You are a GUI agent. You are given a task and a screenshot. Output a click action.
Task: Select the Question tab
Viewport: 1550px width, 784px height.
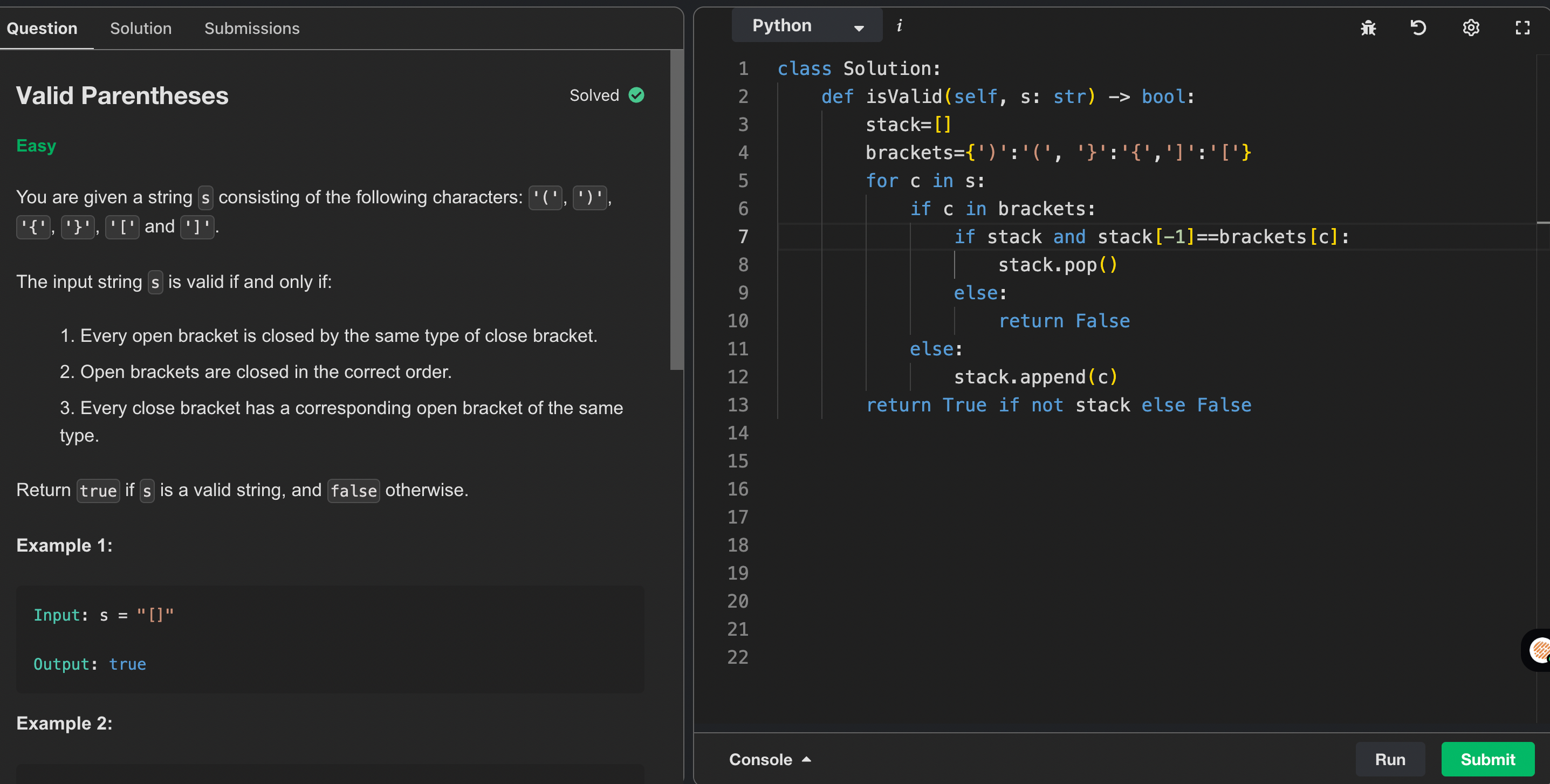42,28
